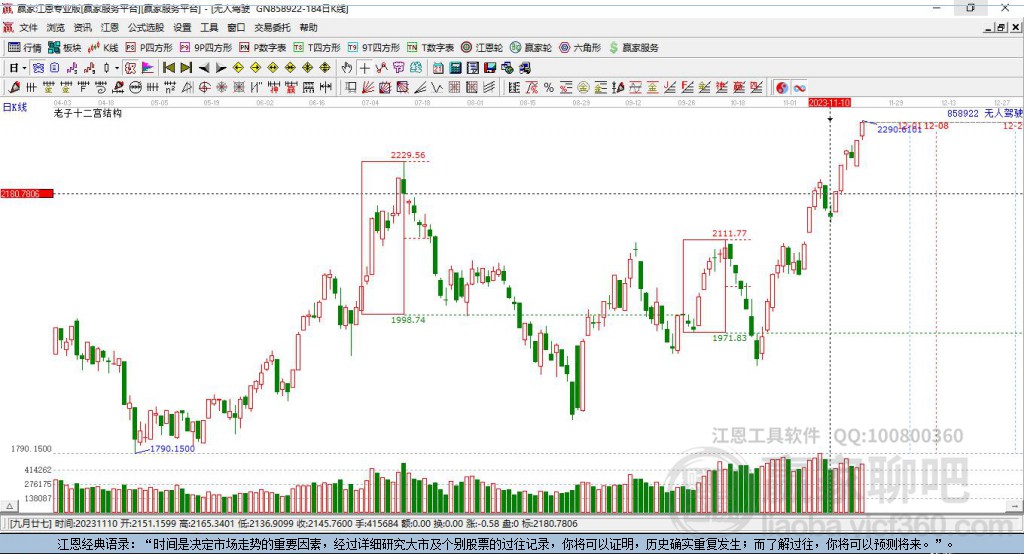Image resolution: width=1024 pixels, height=554 pixels.
Task: Step chart left with black arrow
Action: pyautogui.click(x=204, y=68)
